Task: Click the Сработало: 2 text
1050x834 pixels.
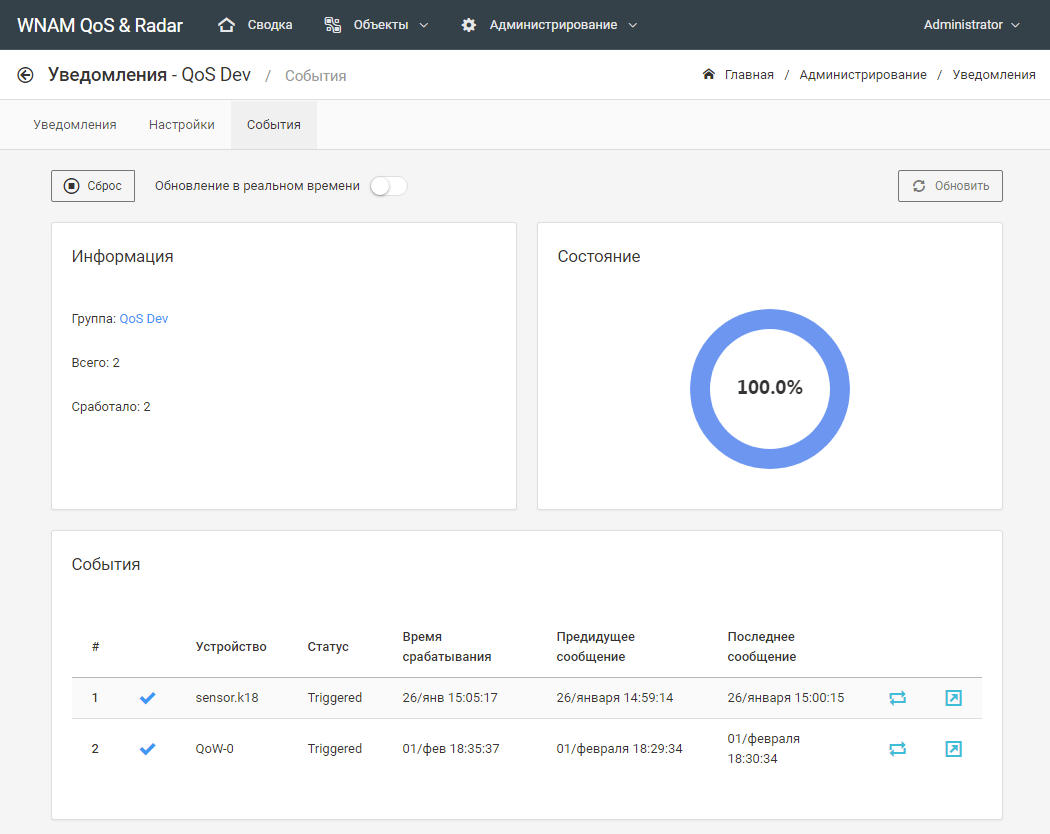Action: coord(111,407)
